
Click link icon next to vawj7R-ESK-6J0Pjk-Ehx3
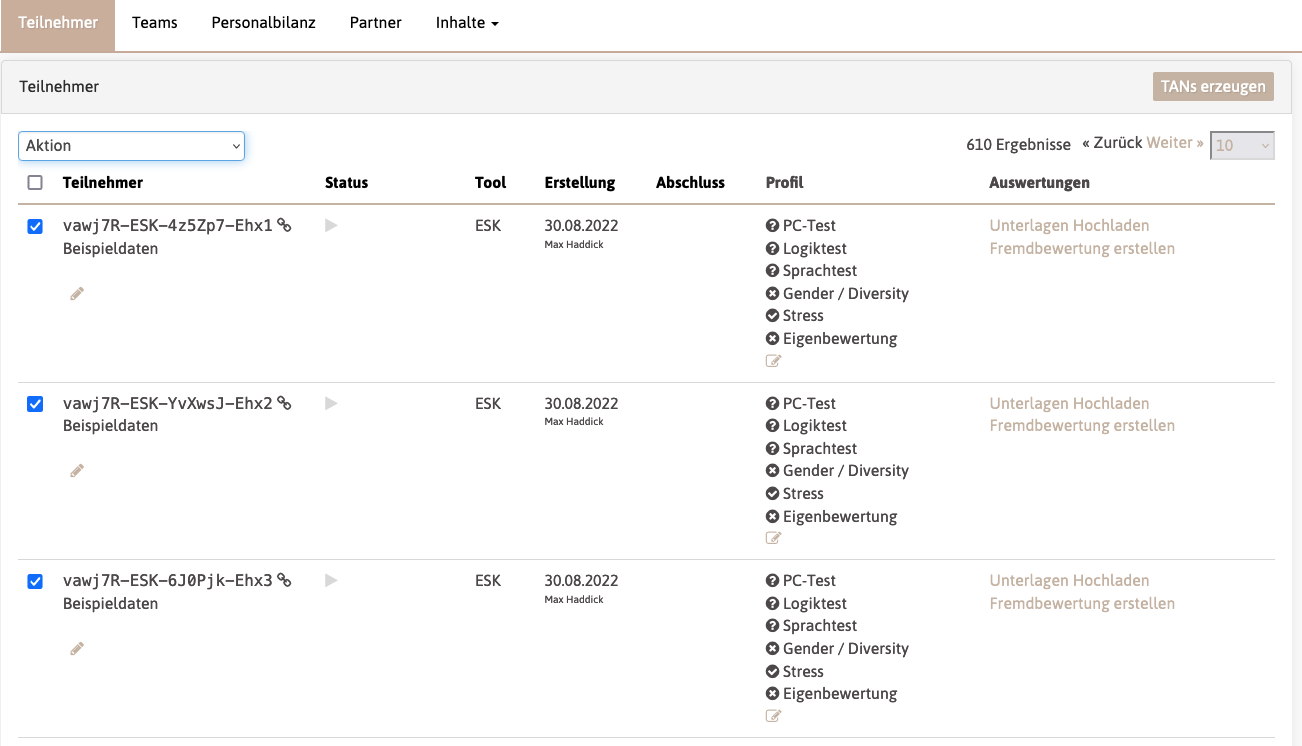tap(284, 580)
